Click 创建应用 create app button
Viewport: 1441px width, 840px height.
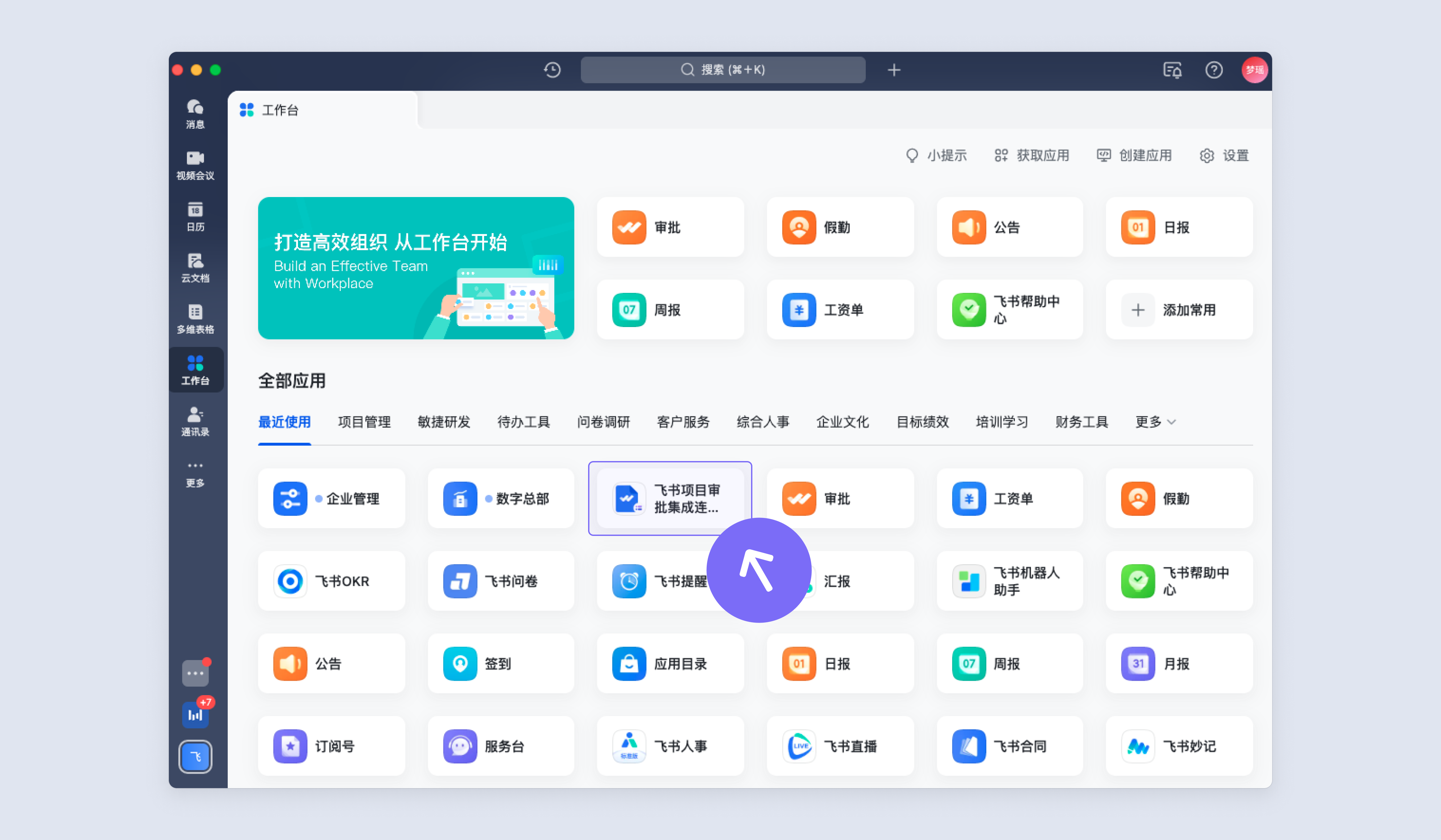[1134, 155]
